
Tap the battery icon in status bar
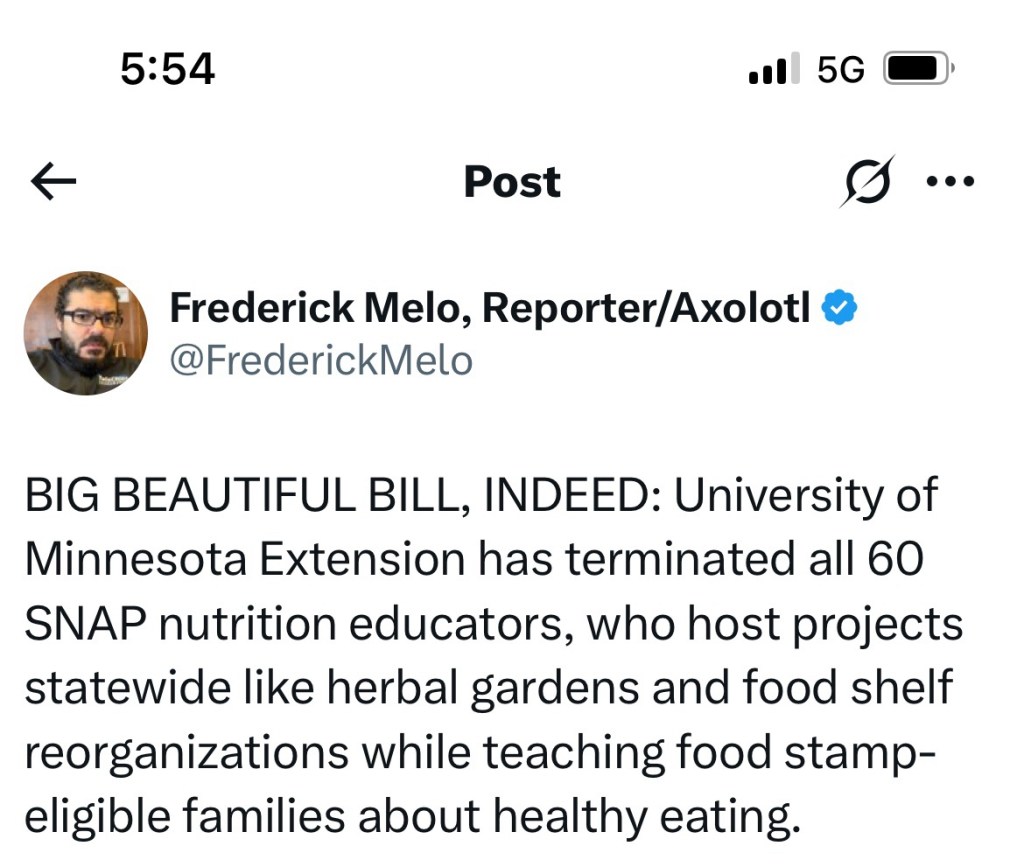(918, 69)
